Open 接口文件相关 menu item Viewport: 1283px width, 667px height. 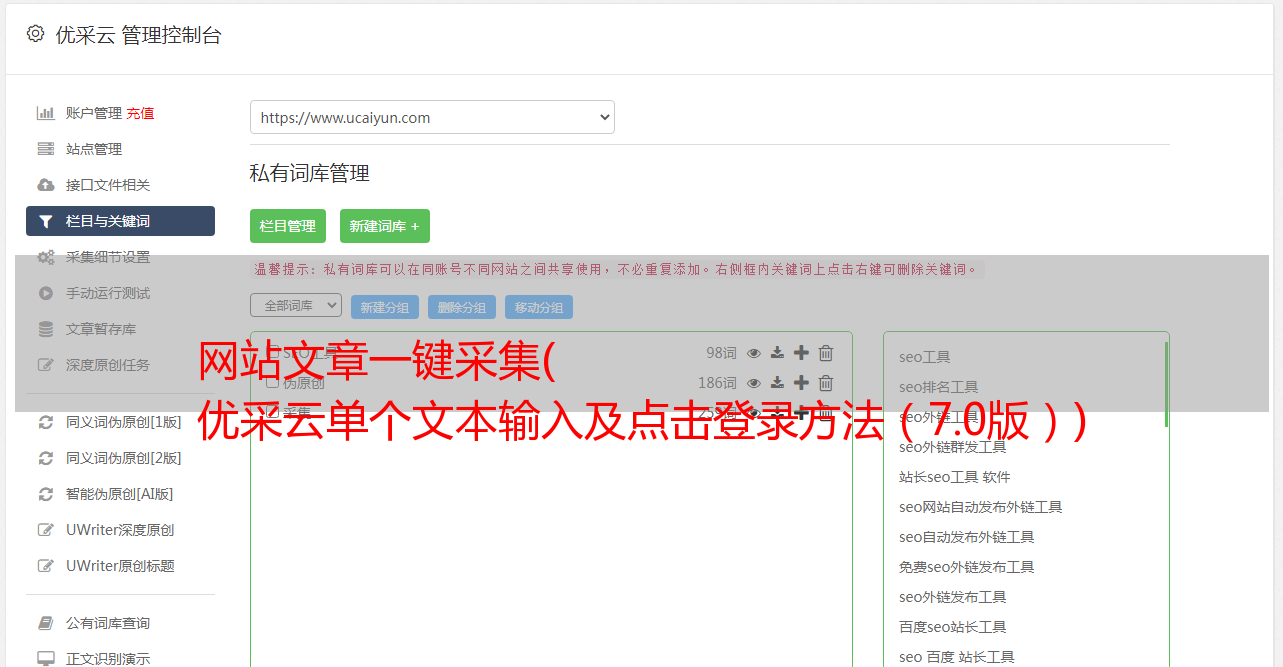(108, 185)
